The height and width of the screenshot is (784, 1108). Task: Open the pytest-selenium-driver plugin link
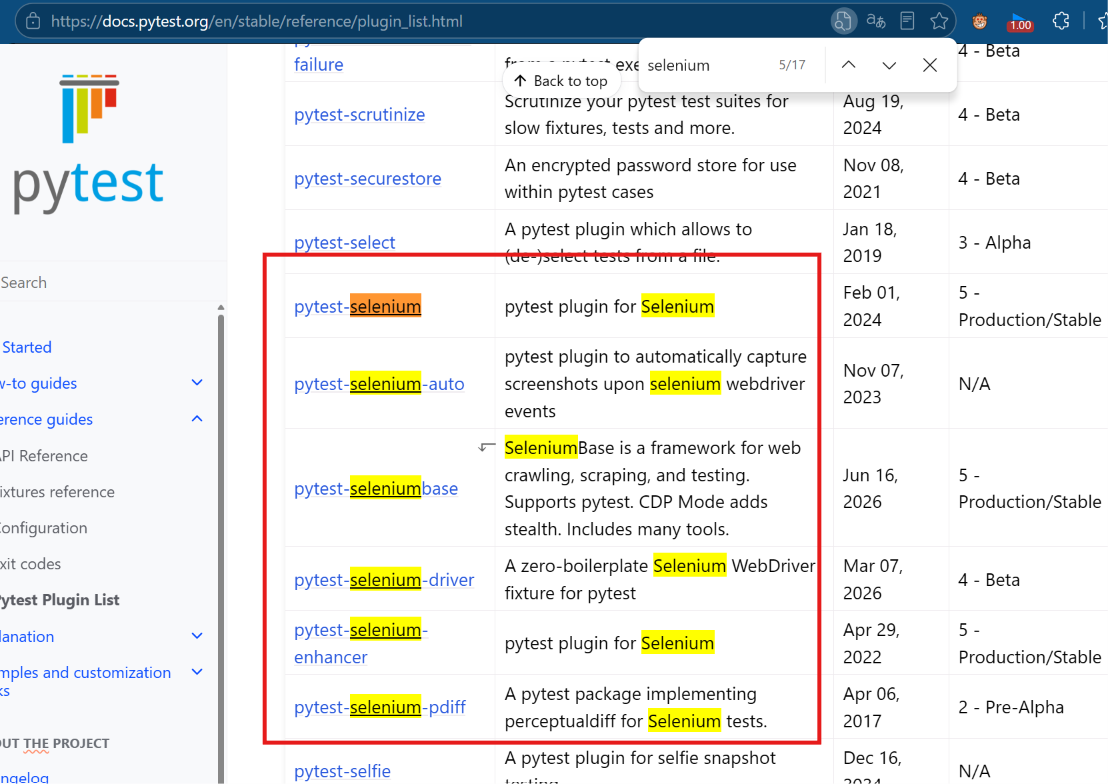click(384, 580)
